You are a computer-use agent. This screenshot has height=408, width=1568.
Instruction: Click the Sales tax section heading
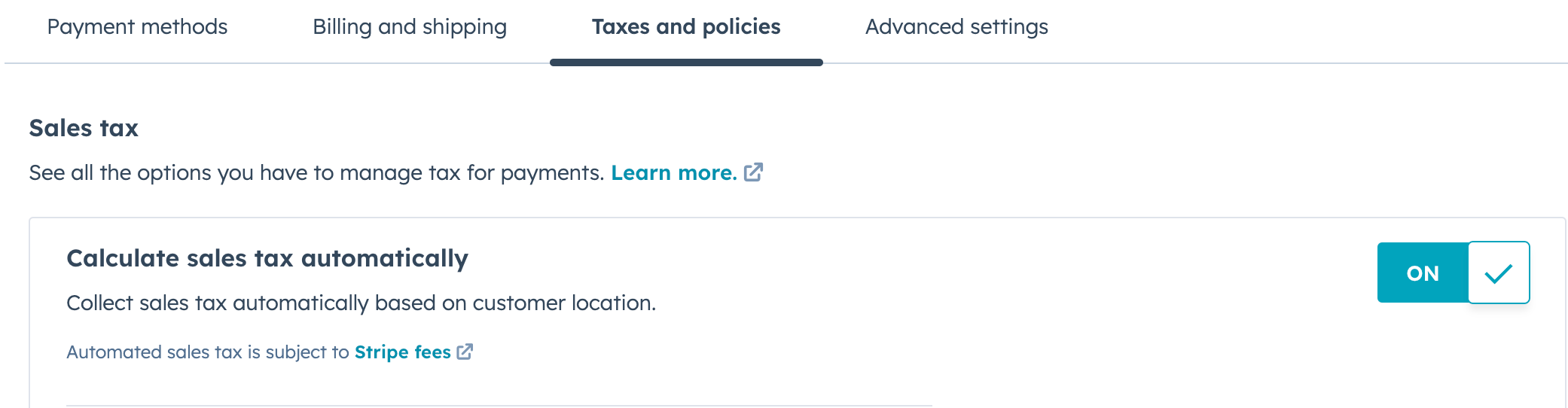tap(84, 128)
